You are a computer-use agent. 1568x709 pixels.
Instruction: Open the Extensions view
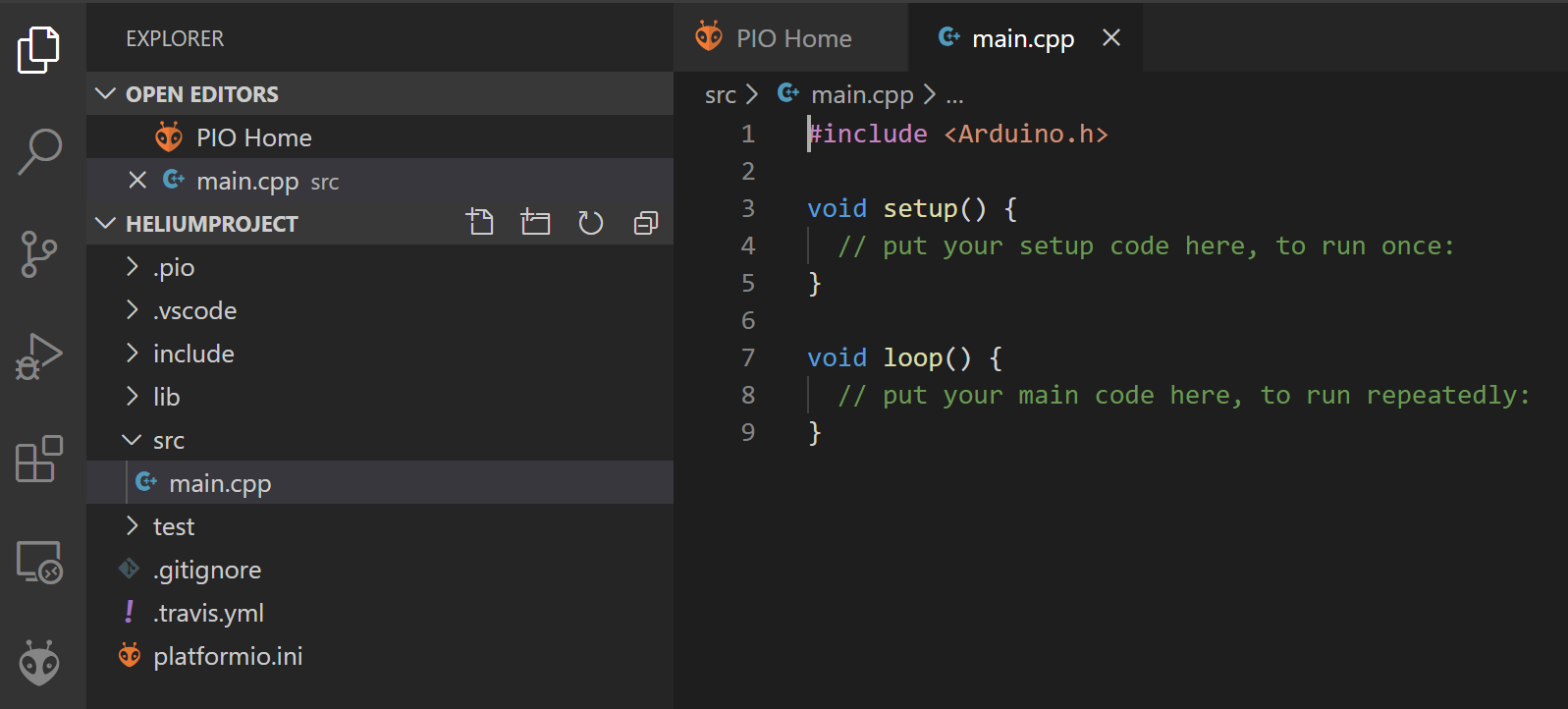[x=39, y=459]
